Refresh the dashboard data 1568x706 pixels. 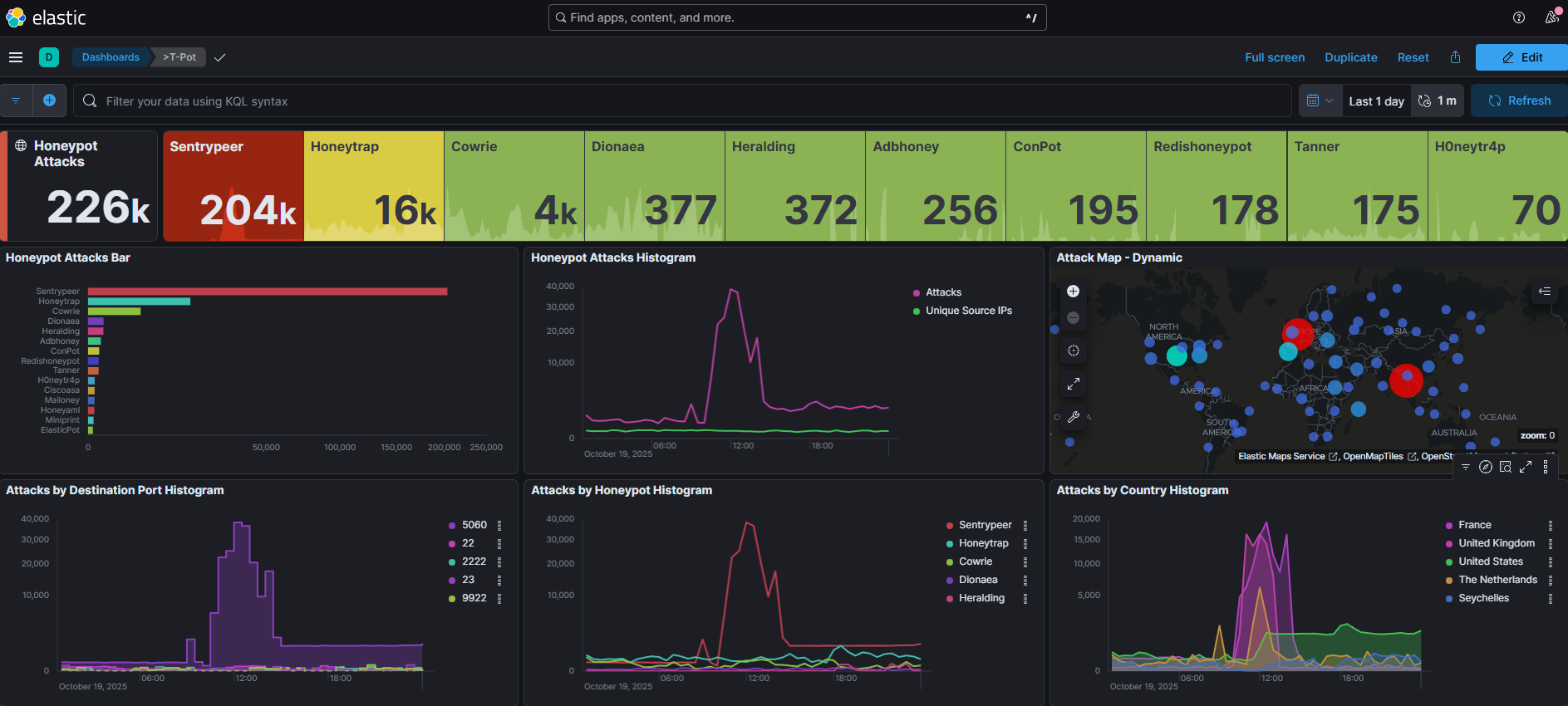(x=1519, y=101)
